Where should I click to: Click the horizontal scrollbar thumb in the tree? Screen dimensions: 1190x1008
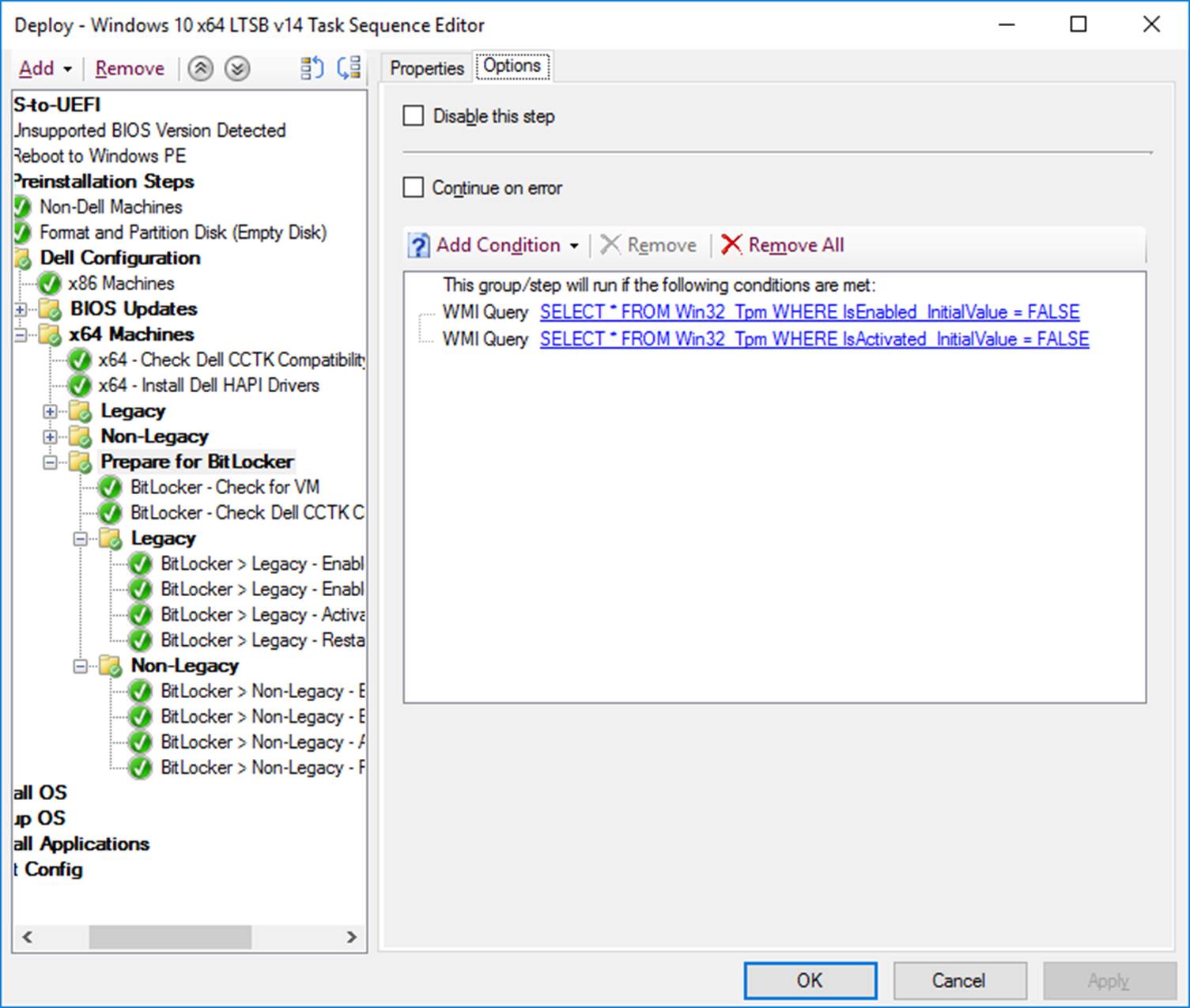(170, 937)
